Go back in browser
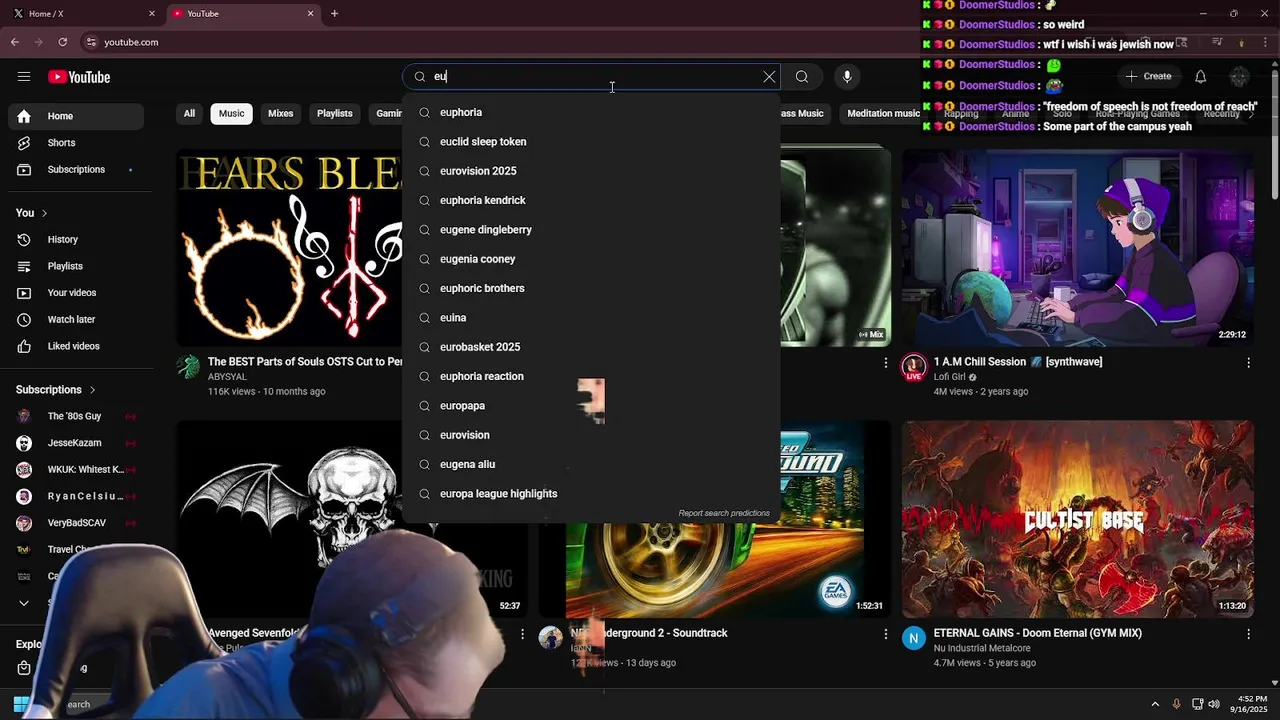 (x=15, y=42)
